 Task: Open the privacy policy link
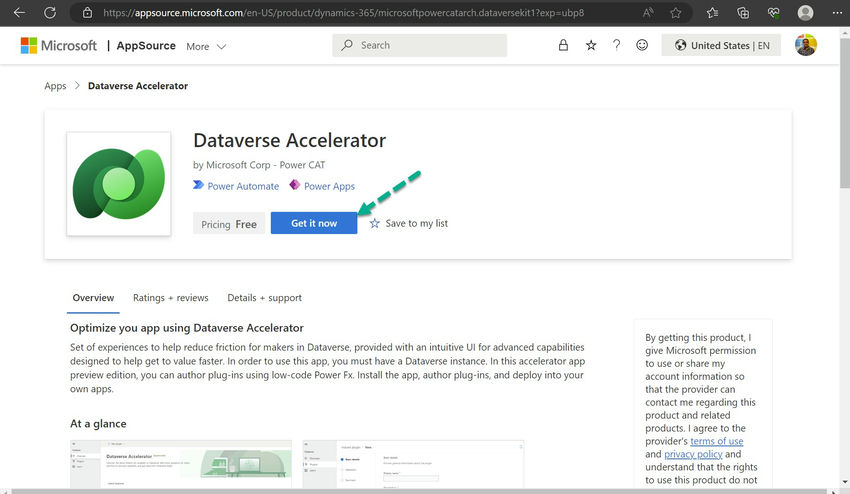(x=693, y=454)
